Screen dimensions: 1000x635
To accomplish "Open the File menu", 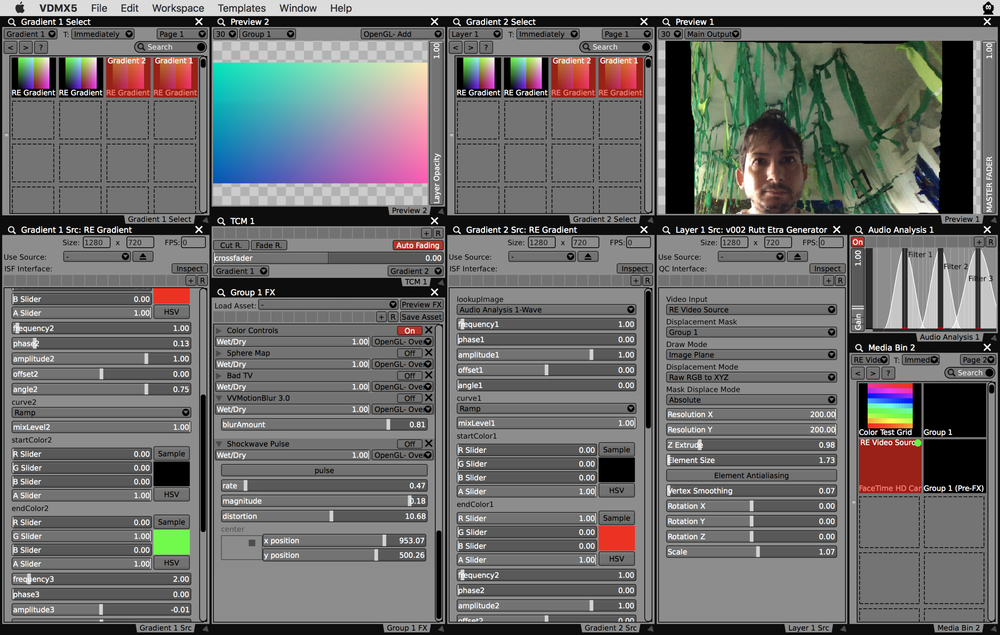I will click(x=99, y=8).
